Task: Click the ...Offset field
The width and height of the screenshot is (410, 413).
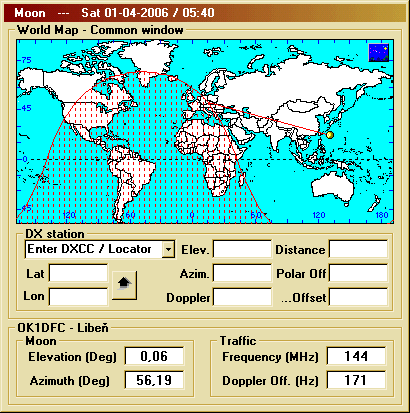Action: pyautogui.click(x=358, y=297)
